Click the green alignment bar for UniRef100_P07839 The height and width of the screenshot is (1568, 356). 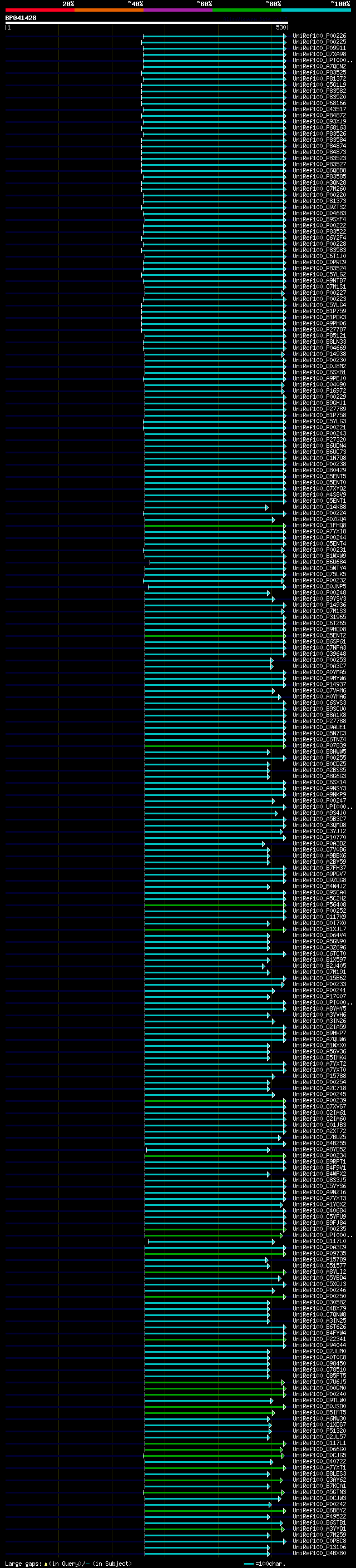(x=215, y=746)
